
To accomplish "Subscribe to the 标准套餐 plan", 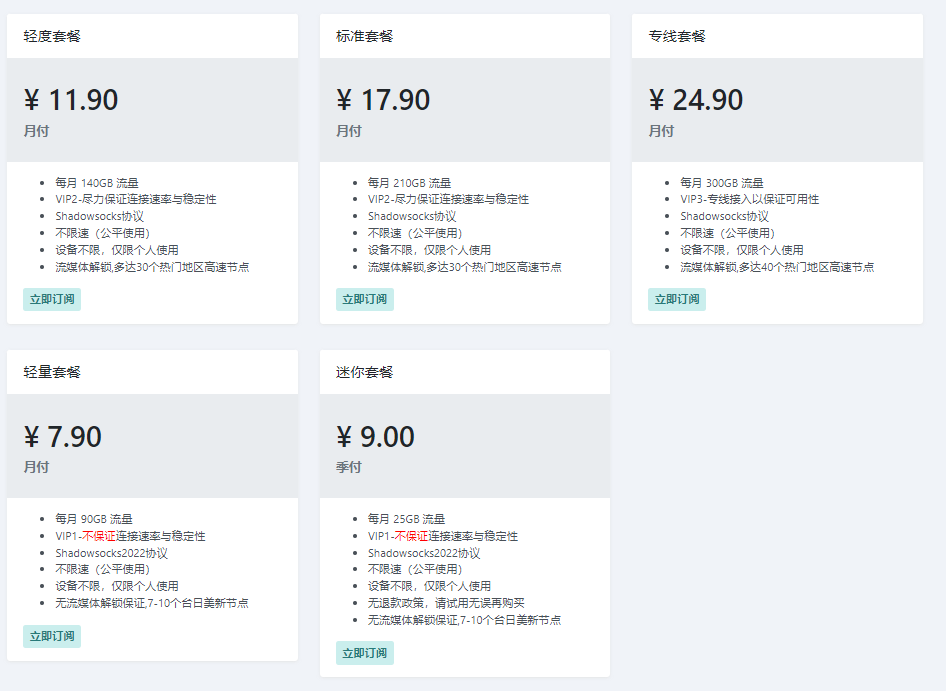I will [365, 299].
